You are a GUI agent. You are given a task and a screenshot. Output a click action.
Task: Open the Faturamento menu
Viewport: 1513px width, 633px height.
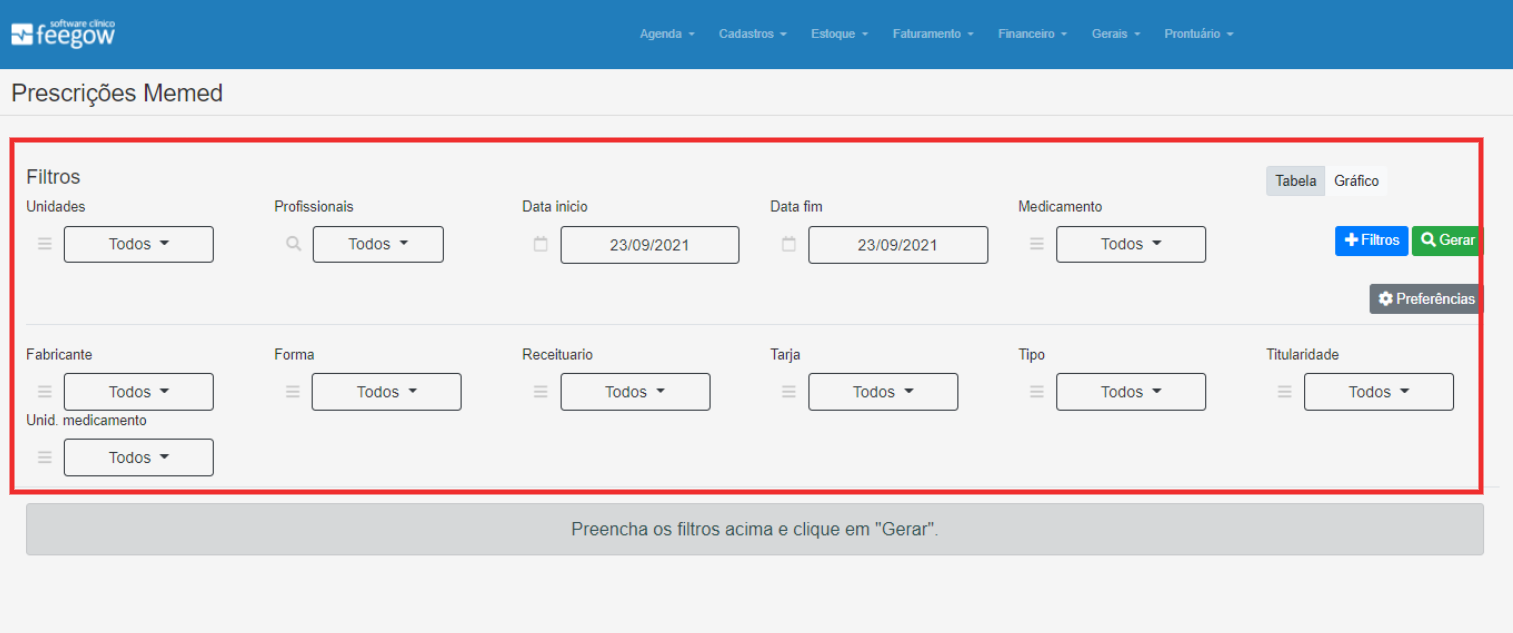pos(932,34)
